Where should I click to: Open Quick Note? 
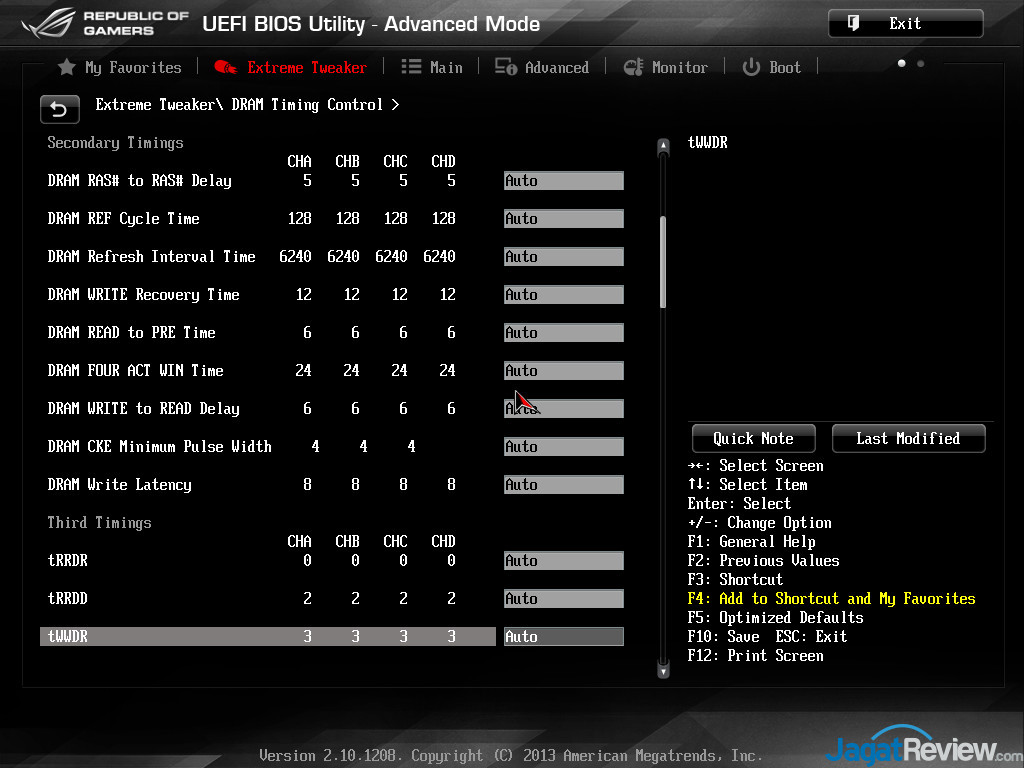click(x=753, y=438)
